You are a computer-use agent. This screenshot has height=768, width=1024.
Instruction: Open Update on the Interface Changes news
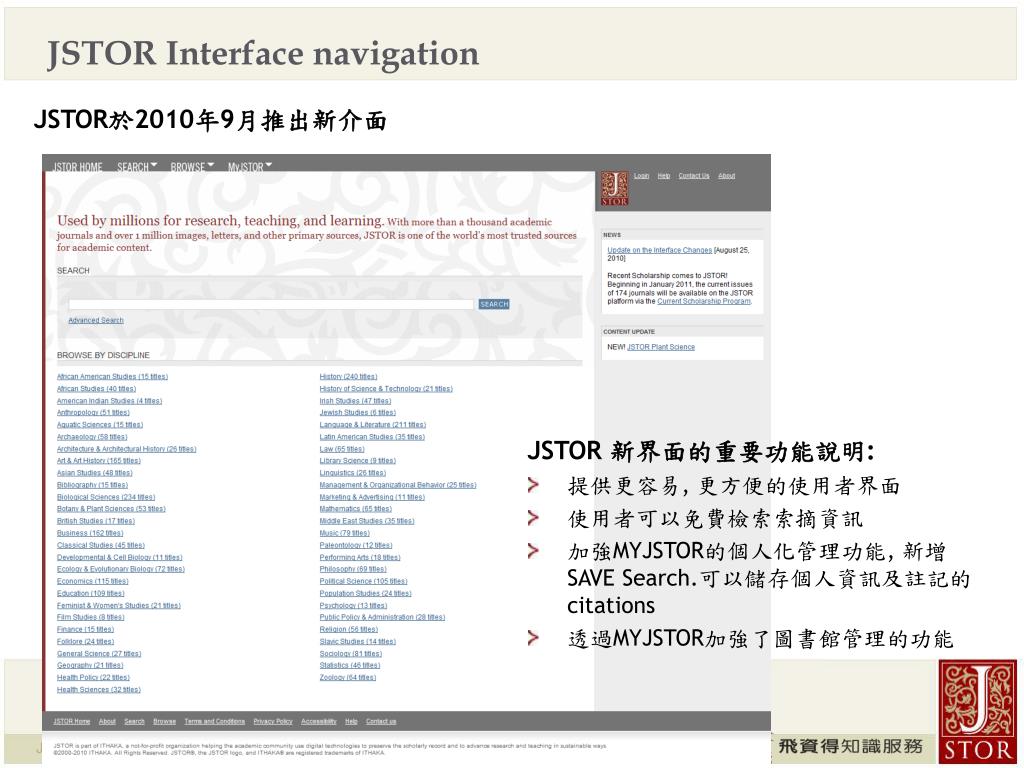click(x=660, y=250)
